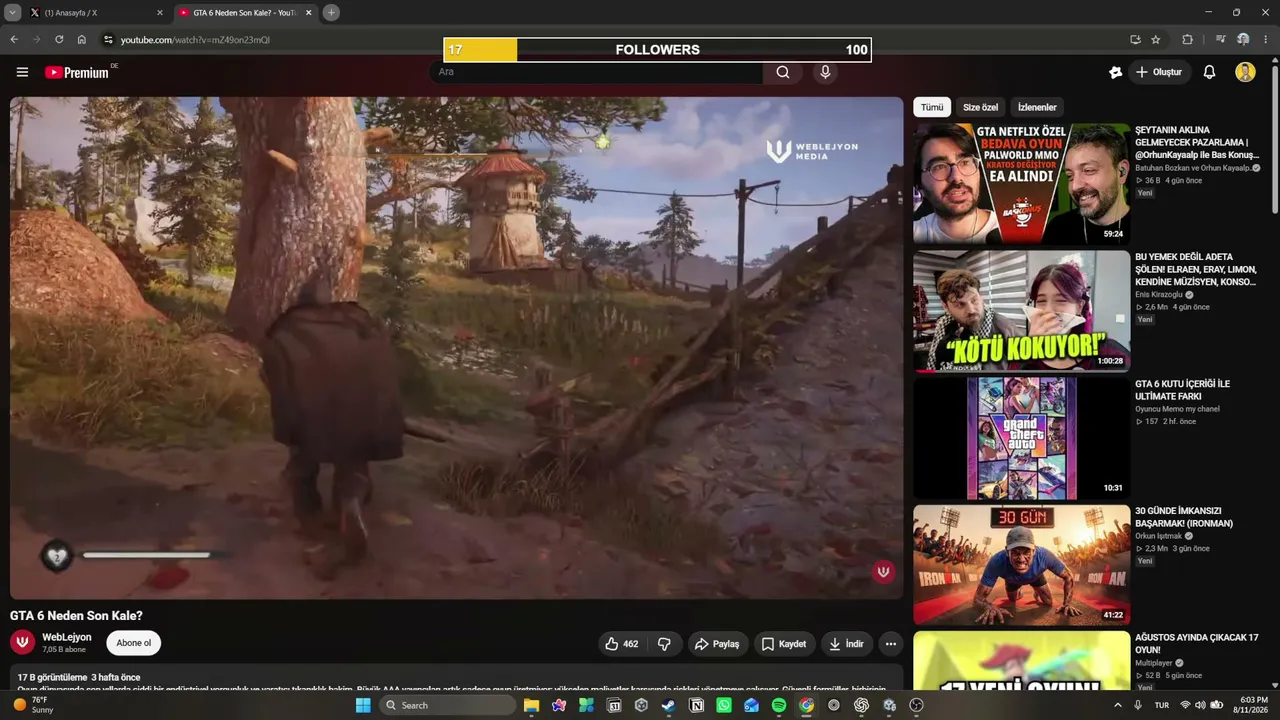Open Notion from the taskbar
Screen dimensions: 1280x720
[696, 705]
